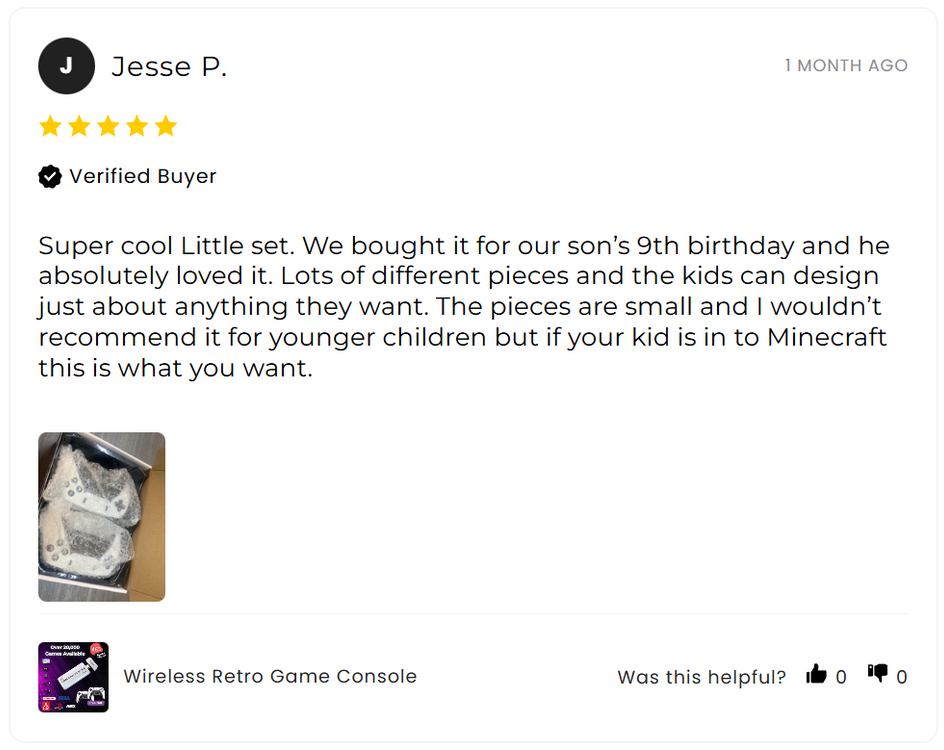Click the second rating star
The height and width of the screenshot is (750, 944).
pyautogui.click(x=78, y=126)
